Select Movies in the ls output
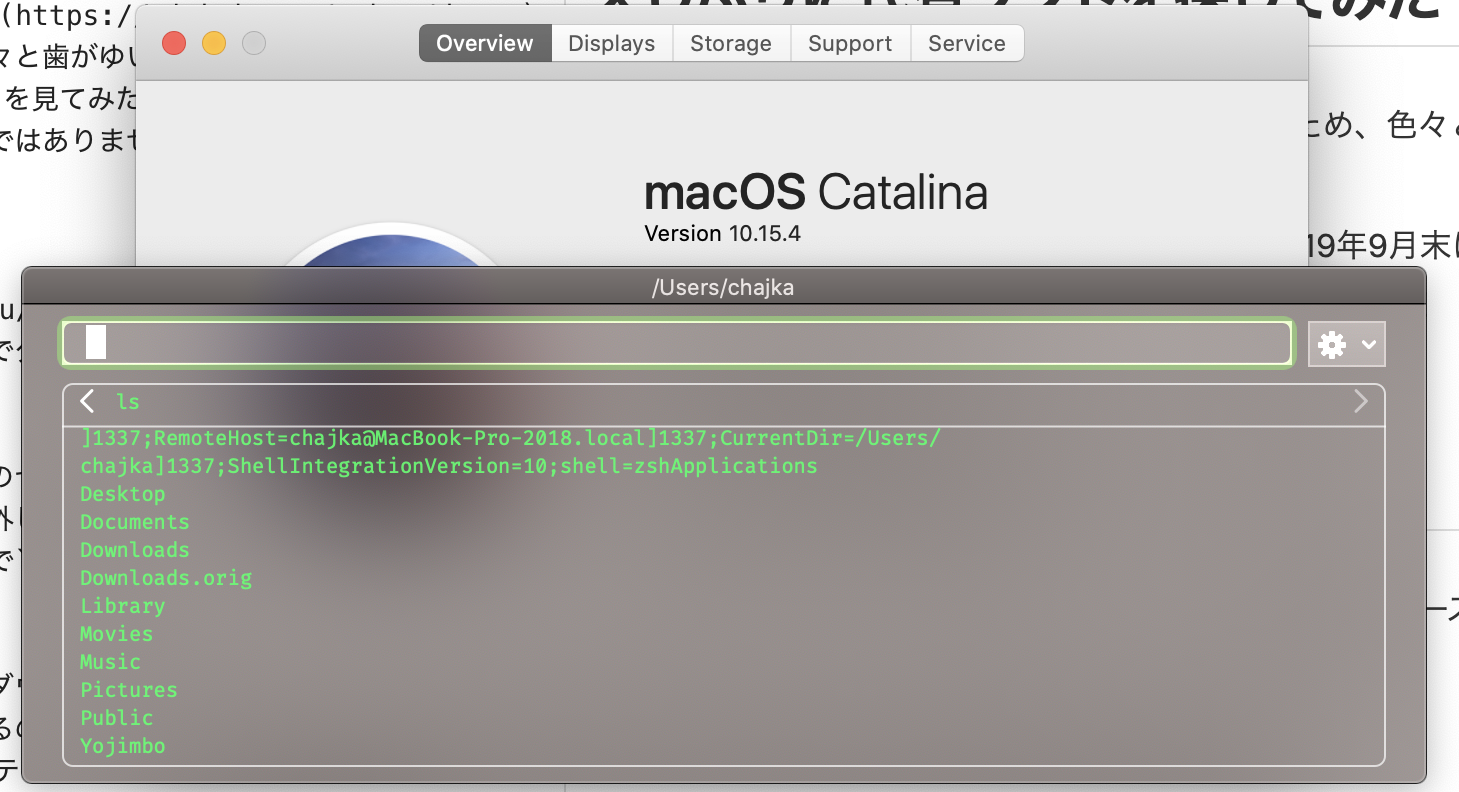Image resolution: width=1459 pixels, height=792 pixels. (117, 634)
